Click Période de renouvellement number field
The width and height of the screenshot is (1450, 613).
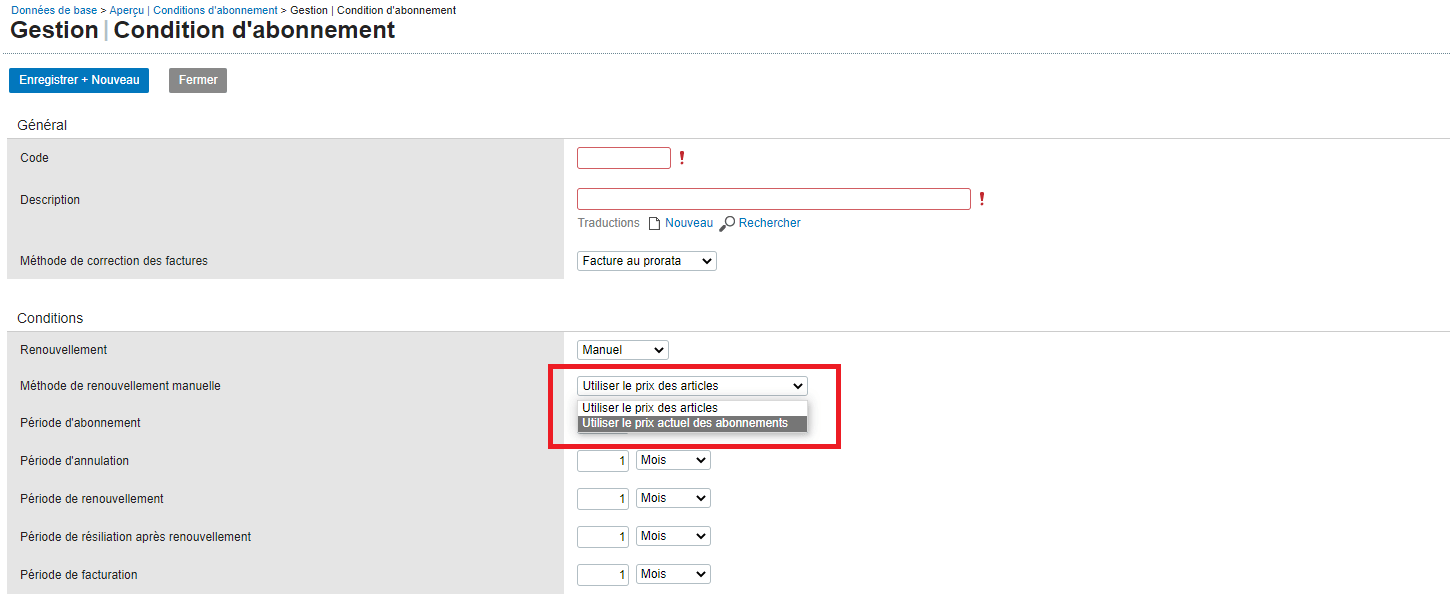[603, 499]
